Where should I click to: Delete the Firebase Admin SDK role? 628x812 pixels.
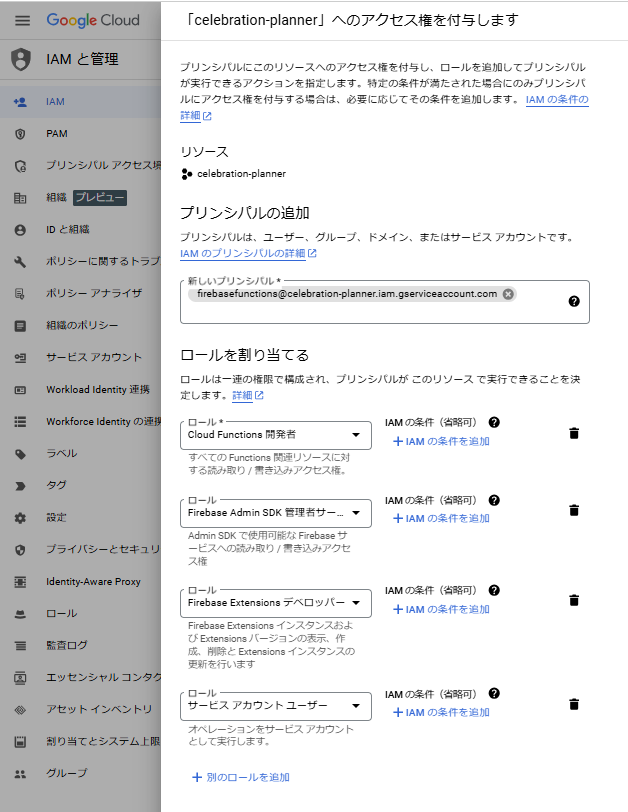(x=574, y=511)
